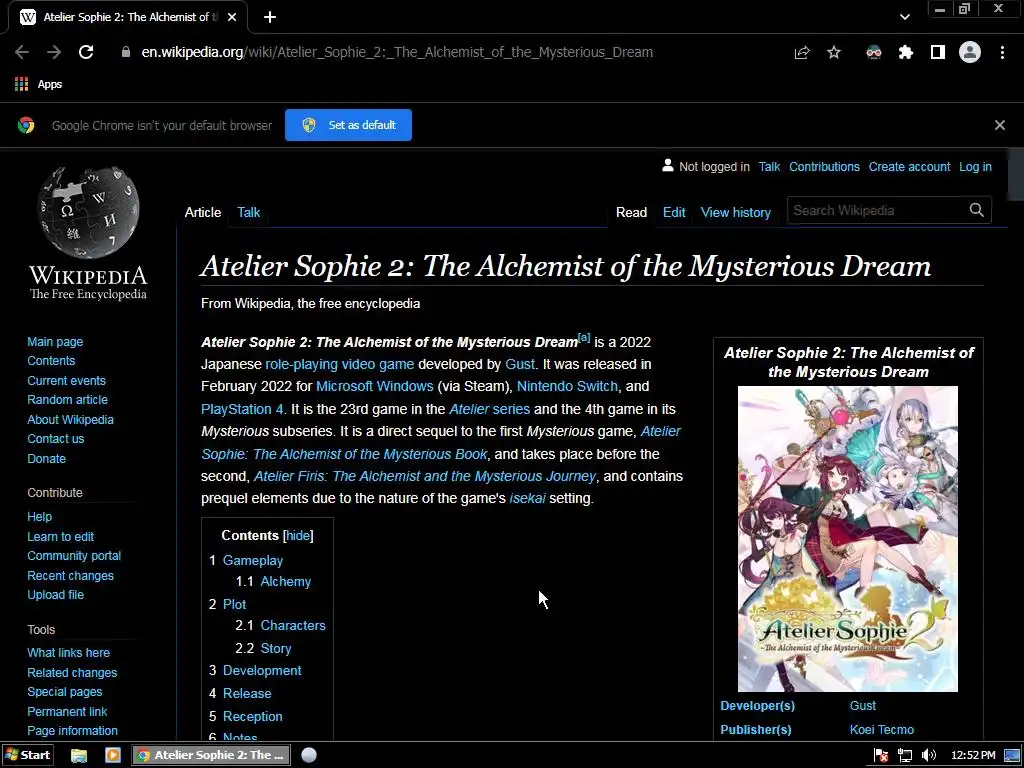Bookmark this page with the star icon

coord(834,52)
